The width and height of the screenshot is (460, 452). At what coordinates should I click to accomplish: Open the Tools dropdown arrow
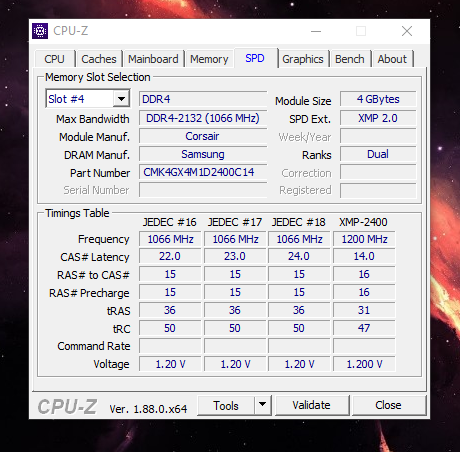(x=263, y=405)
